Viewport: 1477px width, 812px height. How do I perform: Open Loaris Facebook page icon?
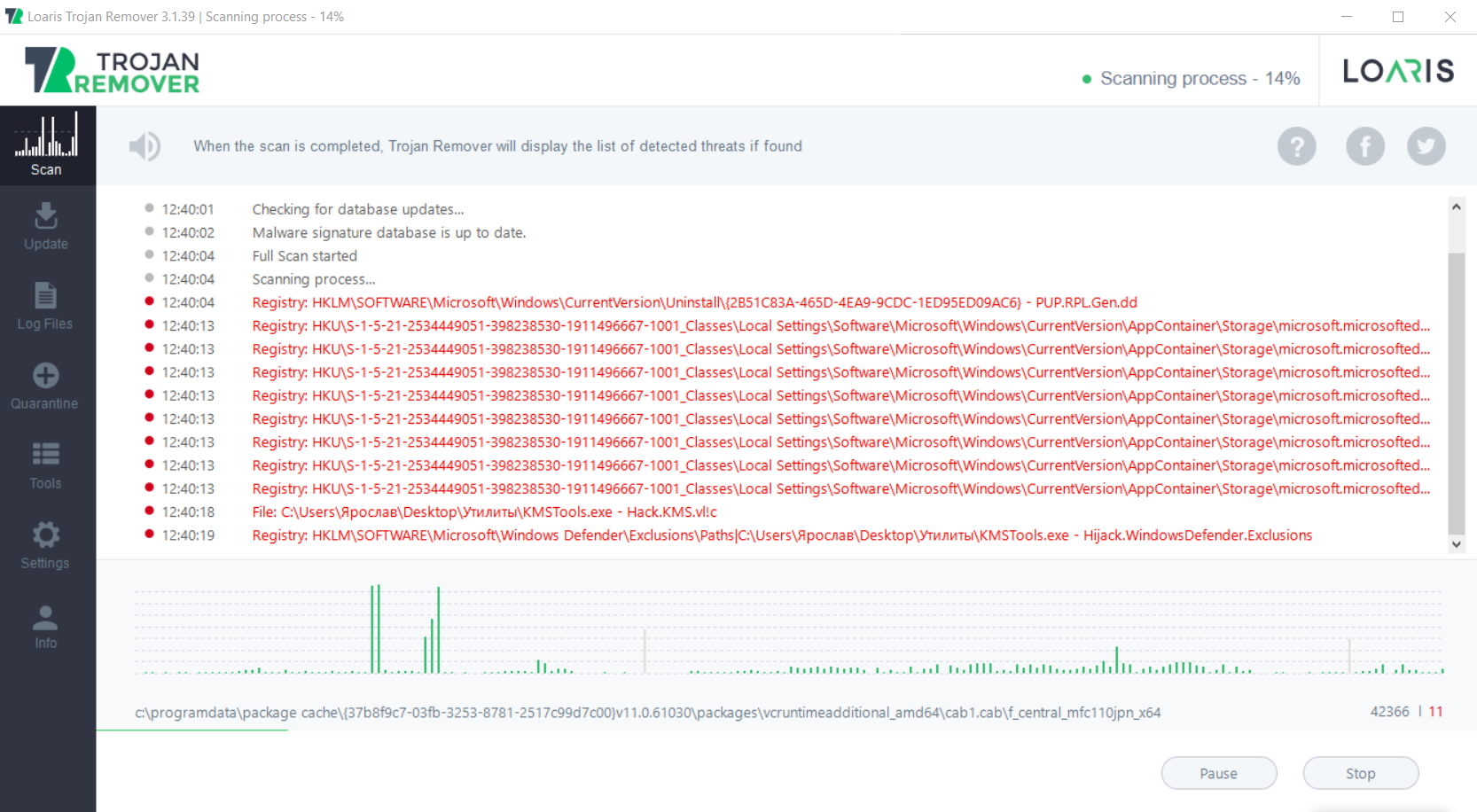tap(1365, 146)
